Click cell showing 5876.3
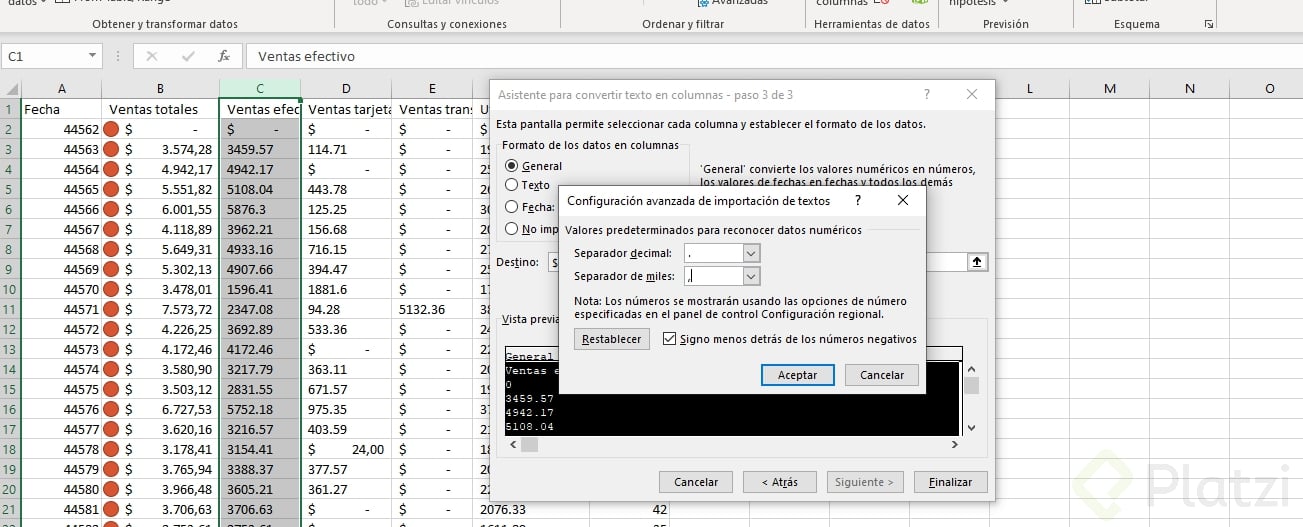Image resolution: width=1303 pixels, height=527 pixels. [x=260, y=209]
